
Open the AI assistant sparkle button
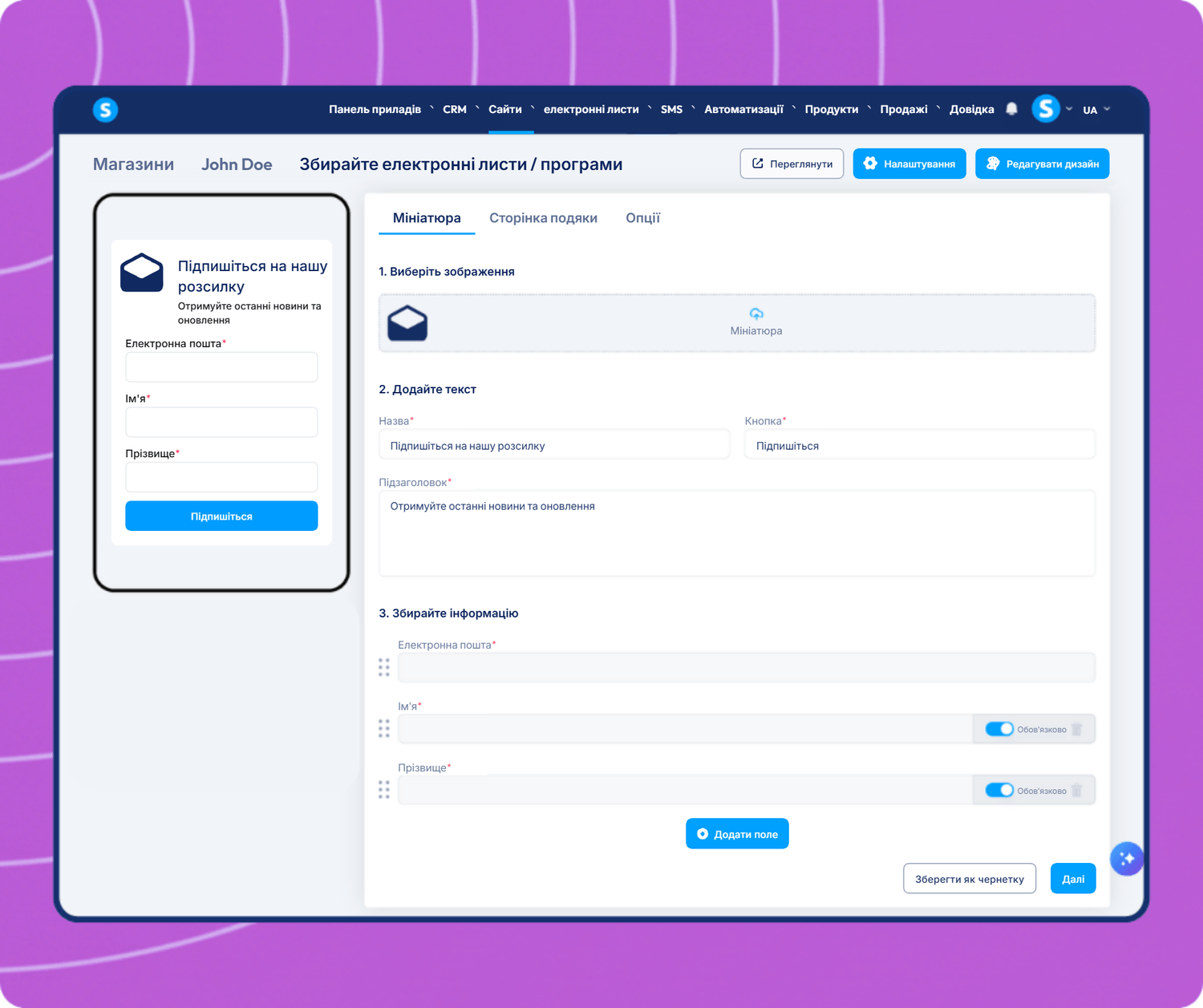(1127, 859)
